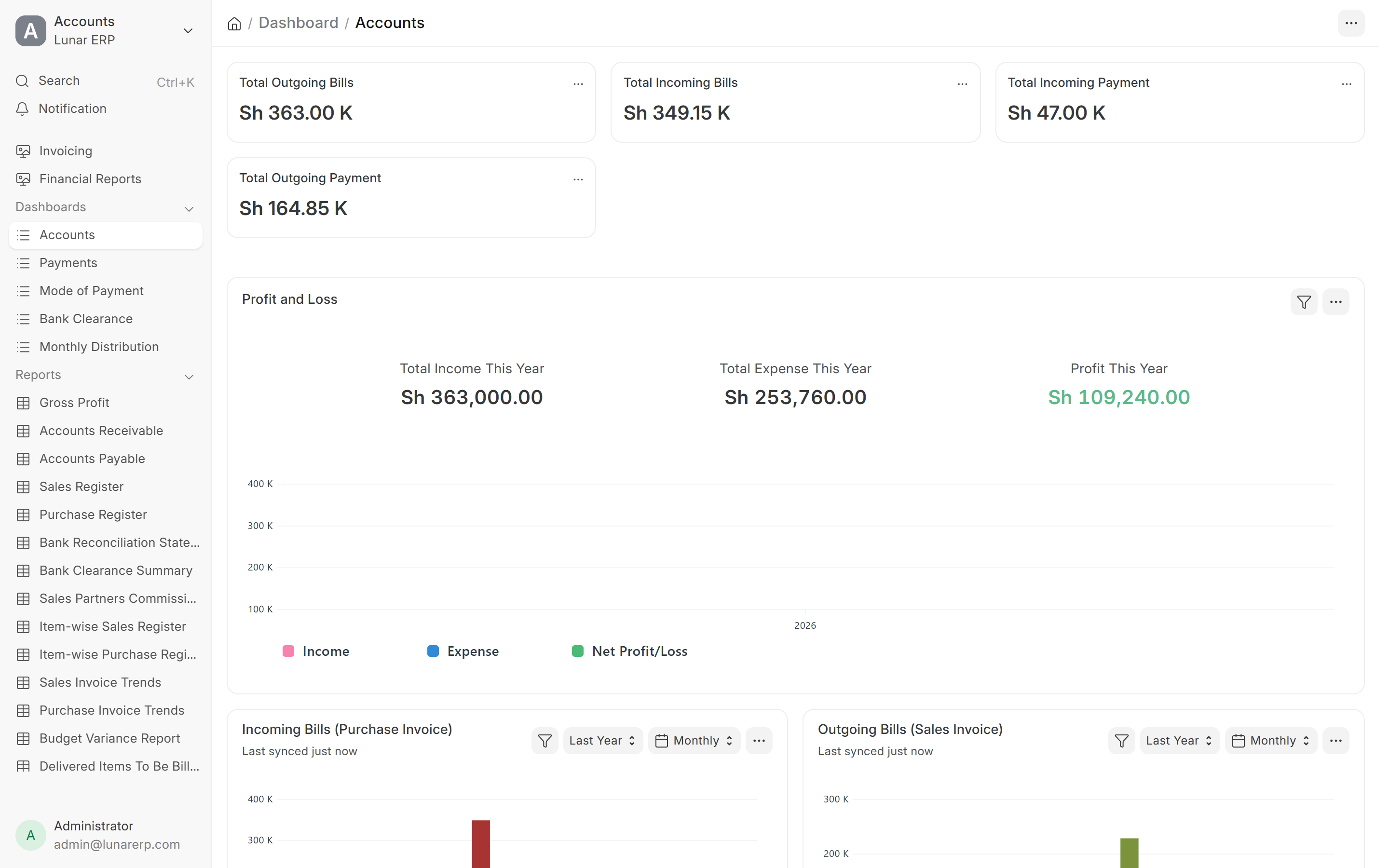Open options for Total Outgoing Payment card
This screenshot has width=1389, height=868.
point(578,179)
